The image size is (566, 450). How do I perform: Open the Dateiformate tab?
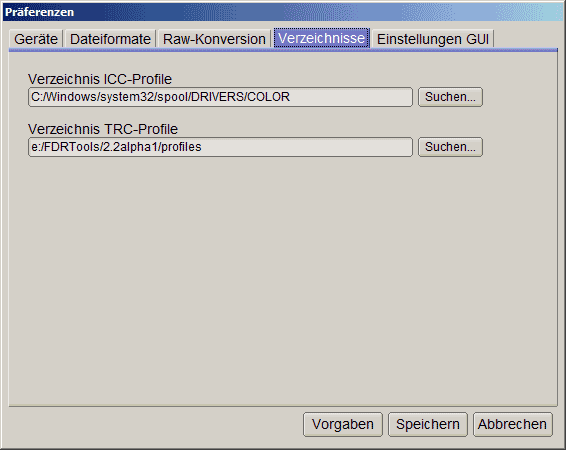click(x=110, y=39)
